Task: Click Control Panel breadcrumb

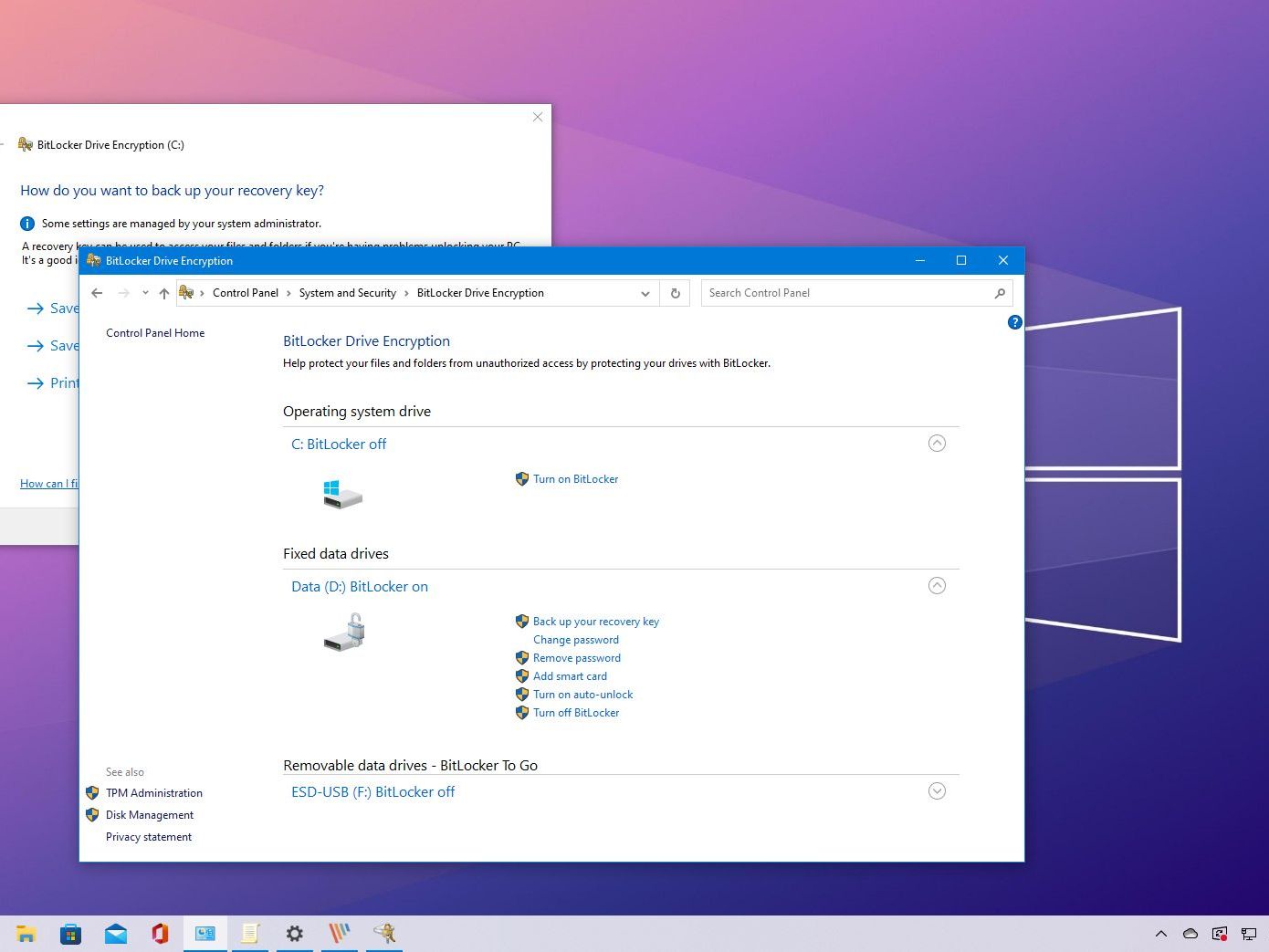Action: (245, 293)
